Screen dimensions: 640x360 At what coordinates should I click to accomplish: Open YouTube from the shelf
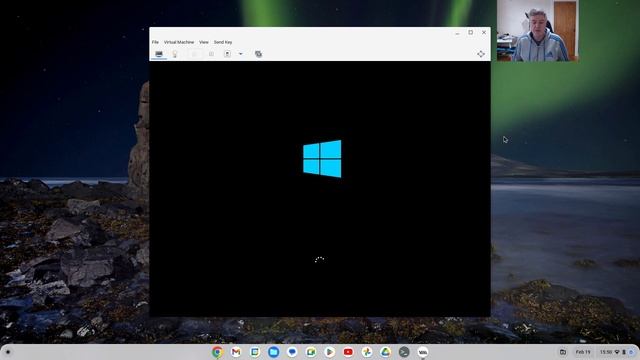pyautogui.click(x=348, y=352)
